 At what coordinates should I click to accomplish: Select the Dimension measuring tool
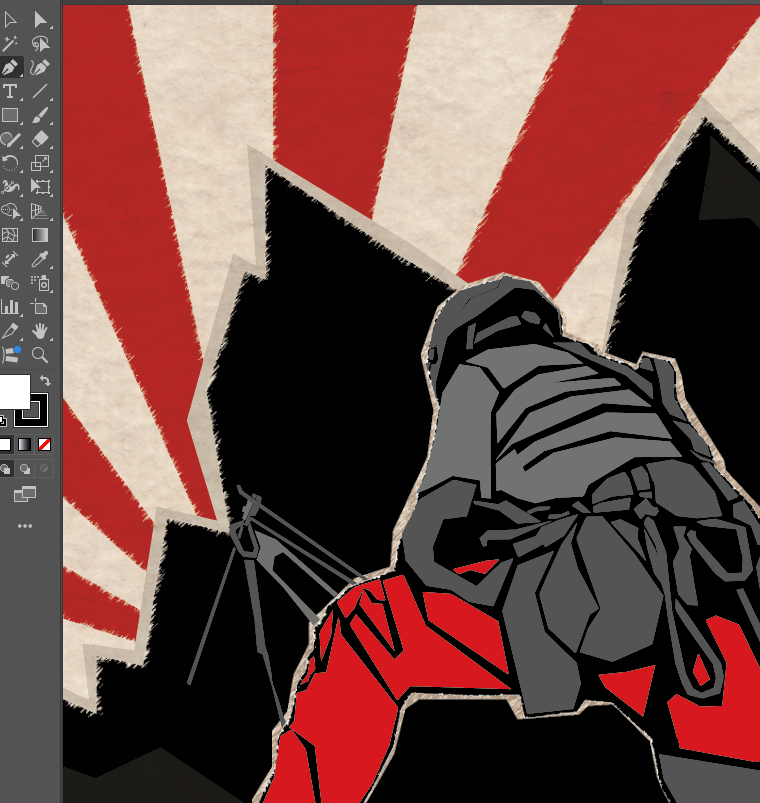click(10, 259)
